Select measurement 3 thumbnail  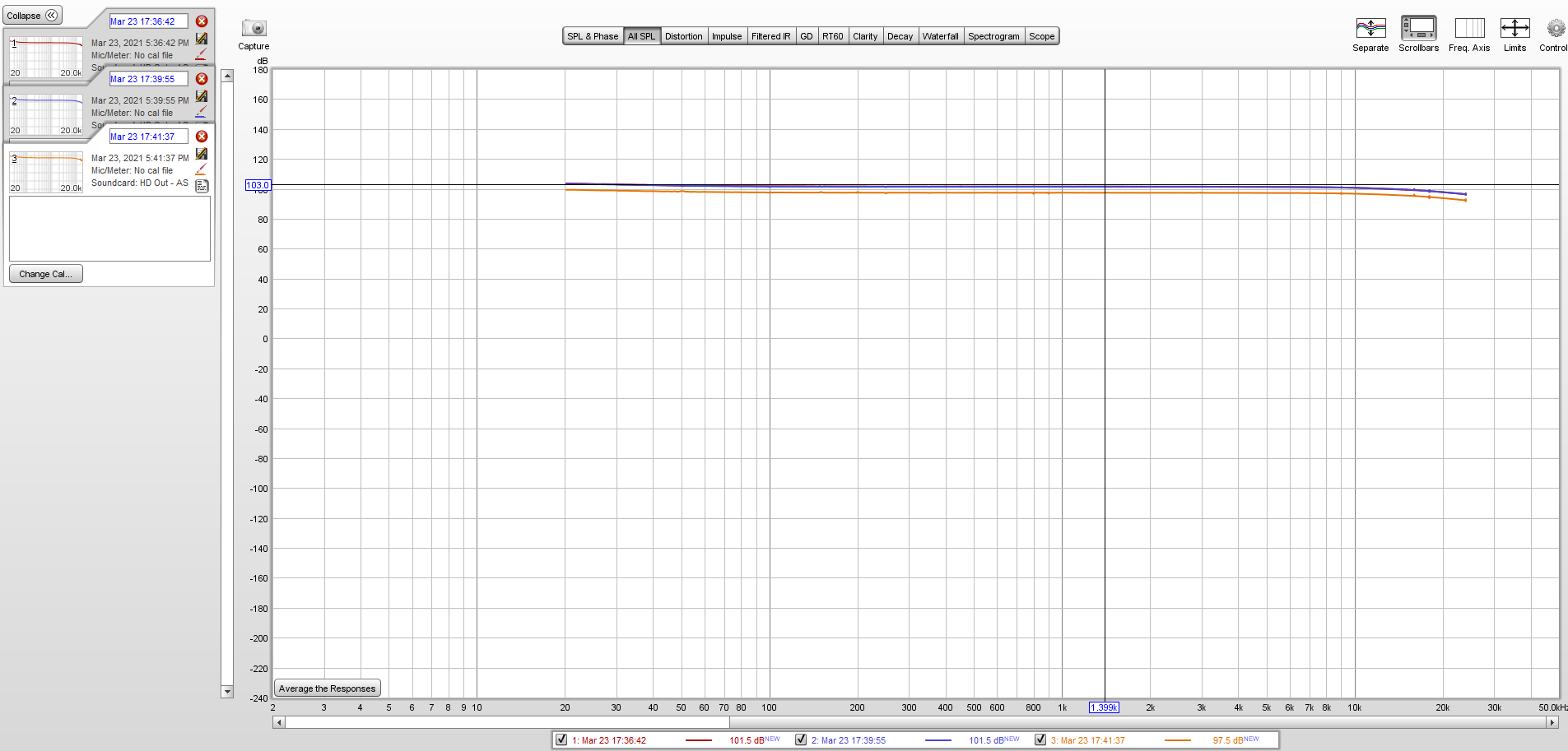point(46,173)
